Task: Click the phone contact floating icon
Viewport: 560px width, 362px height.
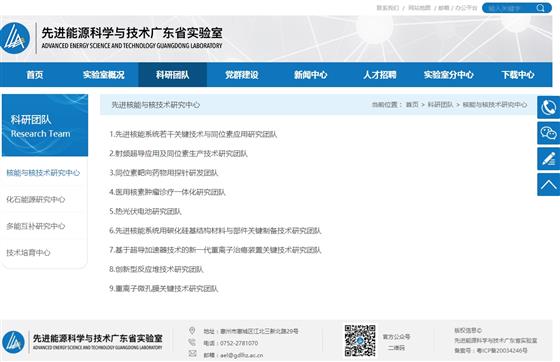Action: 549,107
